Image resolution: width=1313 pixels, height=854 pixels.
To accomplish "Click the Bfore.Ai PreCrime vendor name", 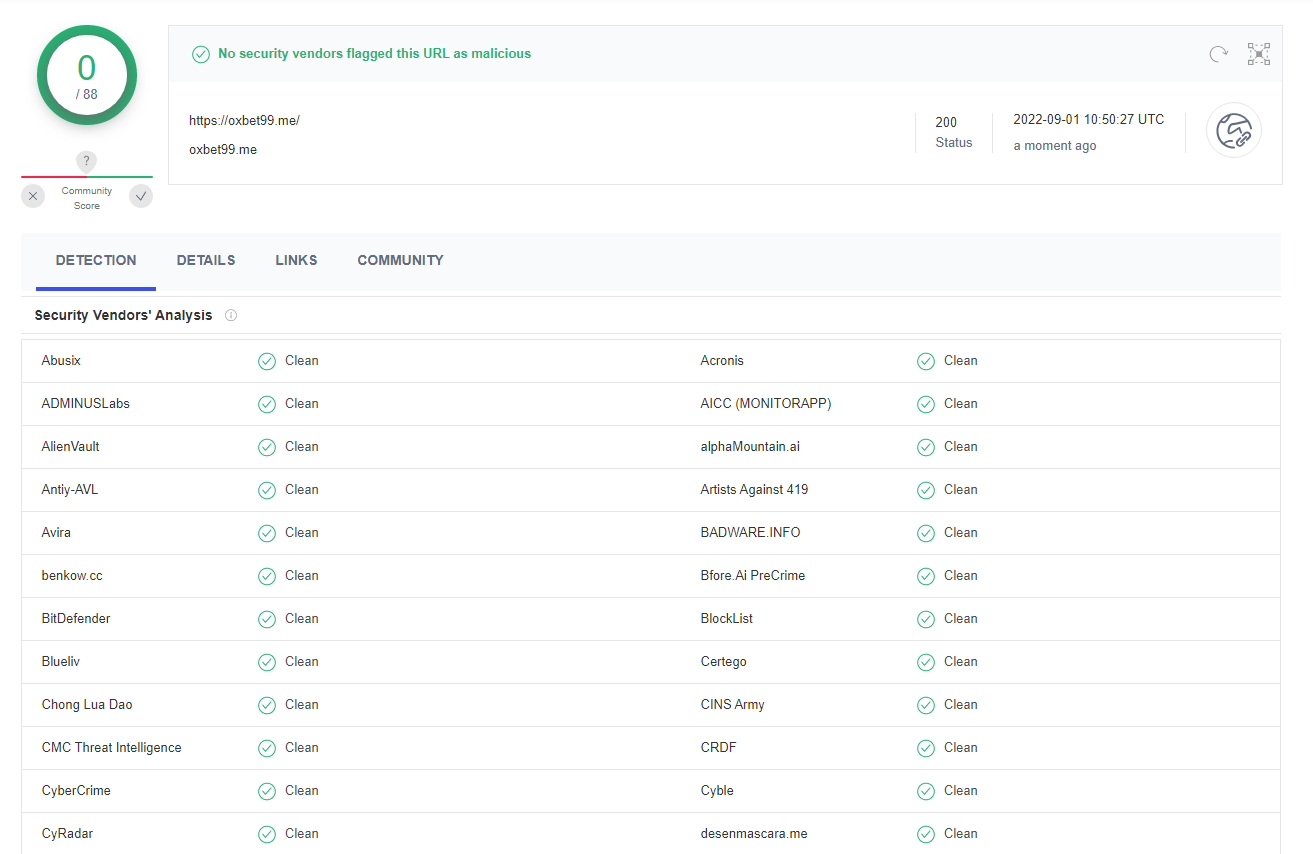I will (753, 576).
